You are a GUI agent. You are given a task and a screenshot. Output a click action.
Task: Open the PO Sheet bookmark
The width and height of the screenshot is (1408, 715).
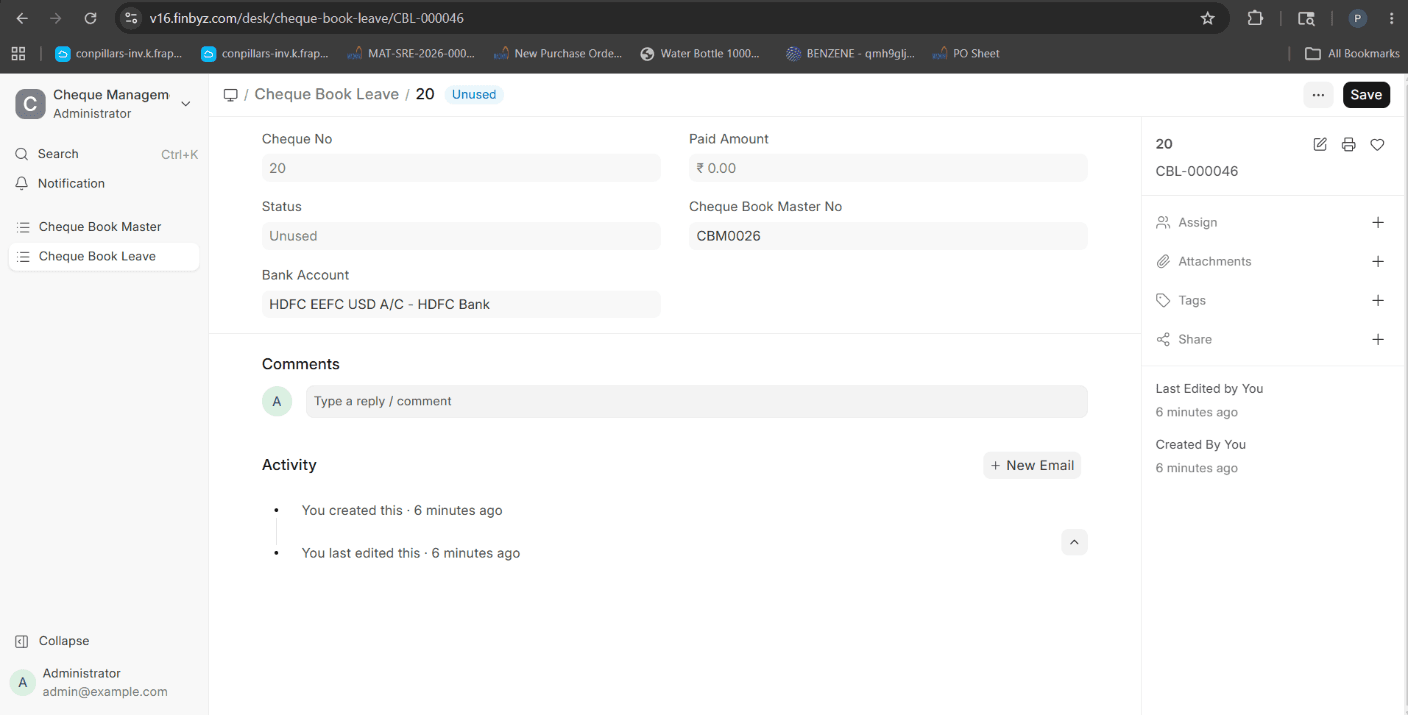tap(965, 54)
